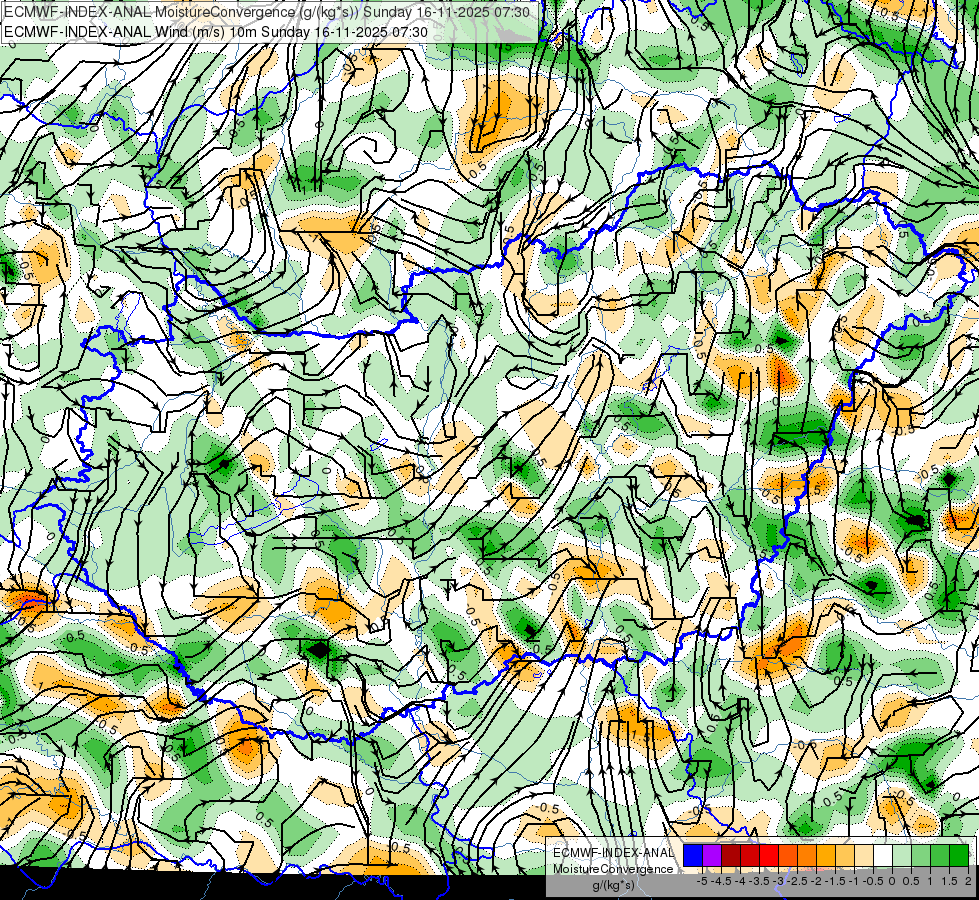Click the '-3.5' tick label on legend scale
The image size is (979, 900).
[759, 881]
